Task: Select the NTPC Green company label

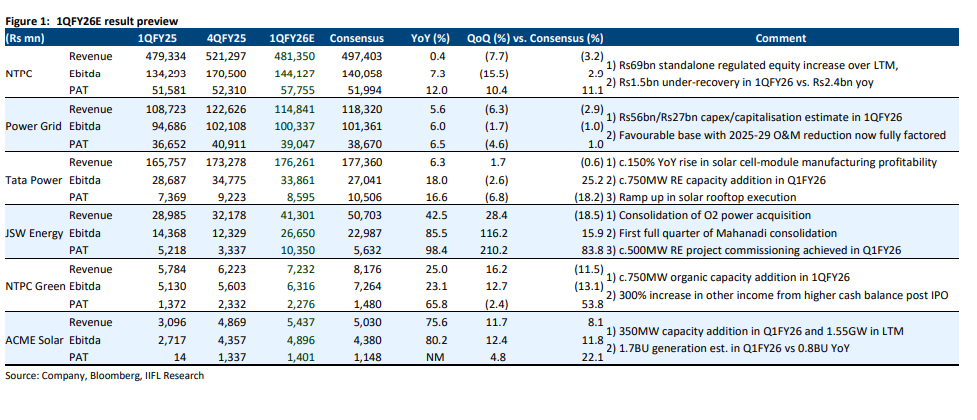Action: tap(34, 286)
